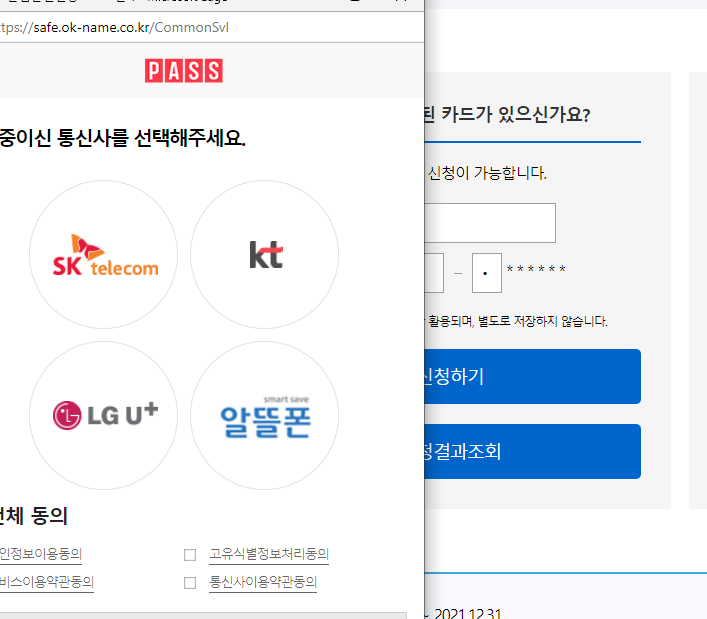Image resolution: width=707 pixels, height=619 pixels.
Task: Click the 신청이 가능합니다 text
Action: pos(487,173)
